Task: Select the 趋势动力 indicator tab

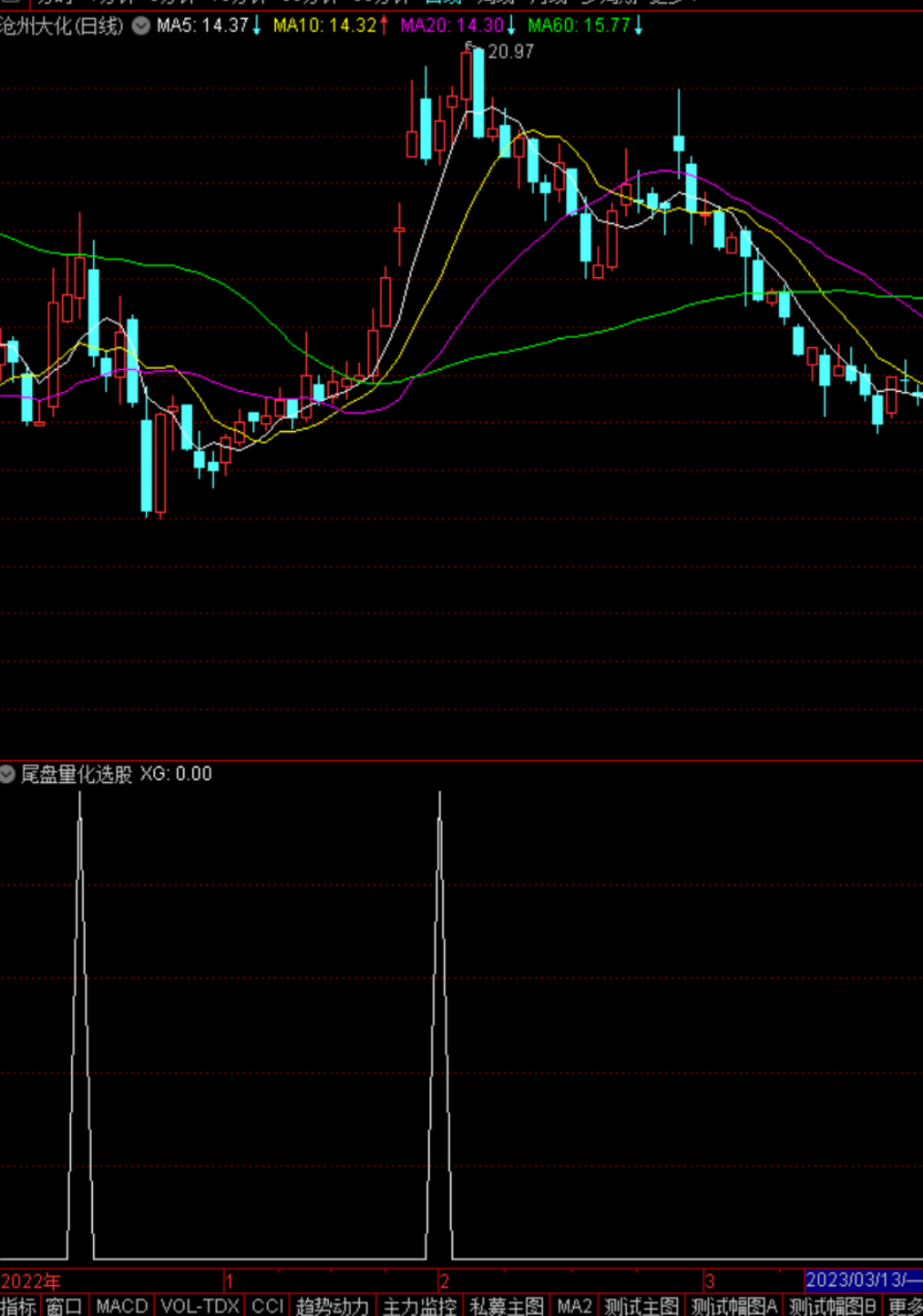Action: [333, 1305]
